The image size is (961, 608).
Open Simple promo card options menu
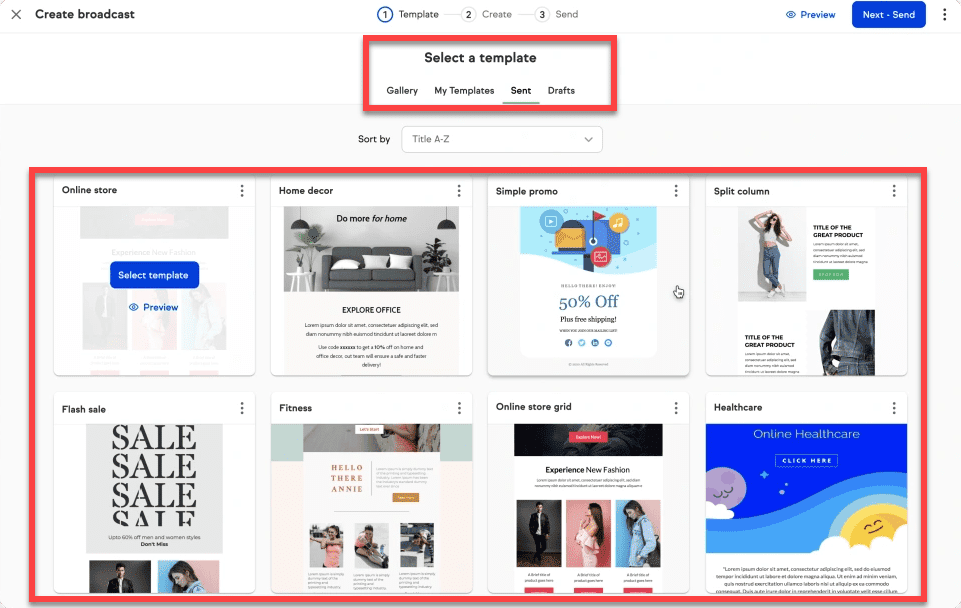tap(676, 191)
